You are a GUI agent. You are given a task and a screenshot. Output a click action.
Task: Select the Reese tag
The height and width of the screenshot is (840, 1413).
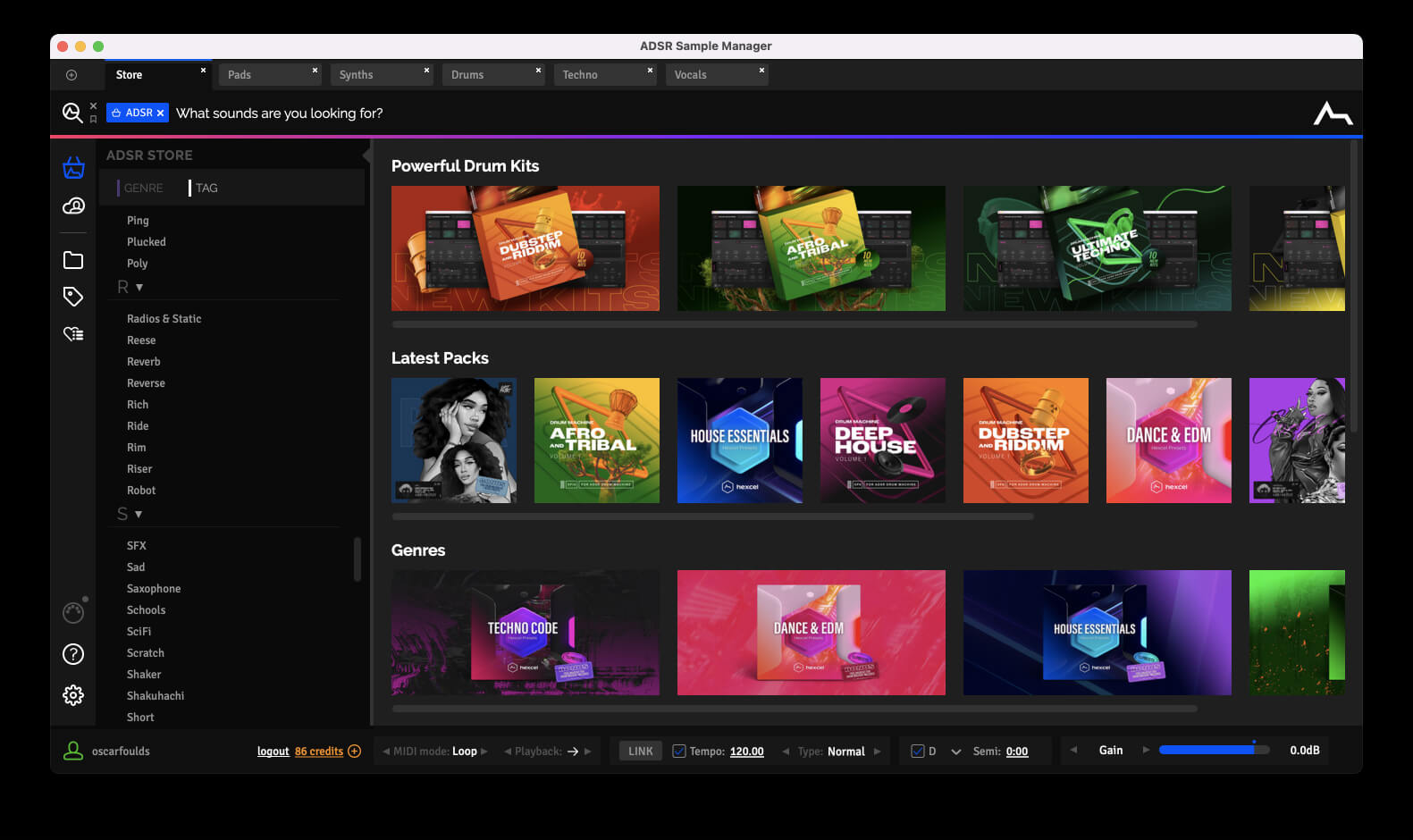coord(141,340)
